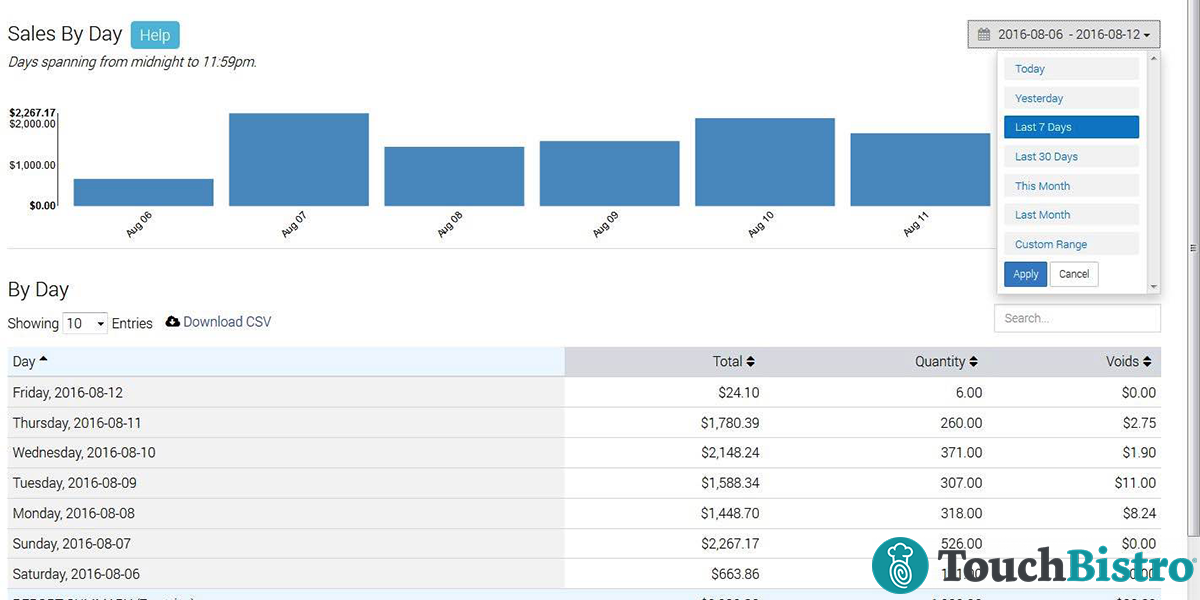1200x600 pixels.
Task: Click the calendar icon in the date range picker
Action: click(984, 33)
